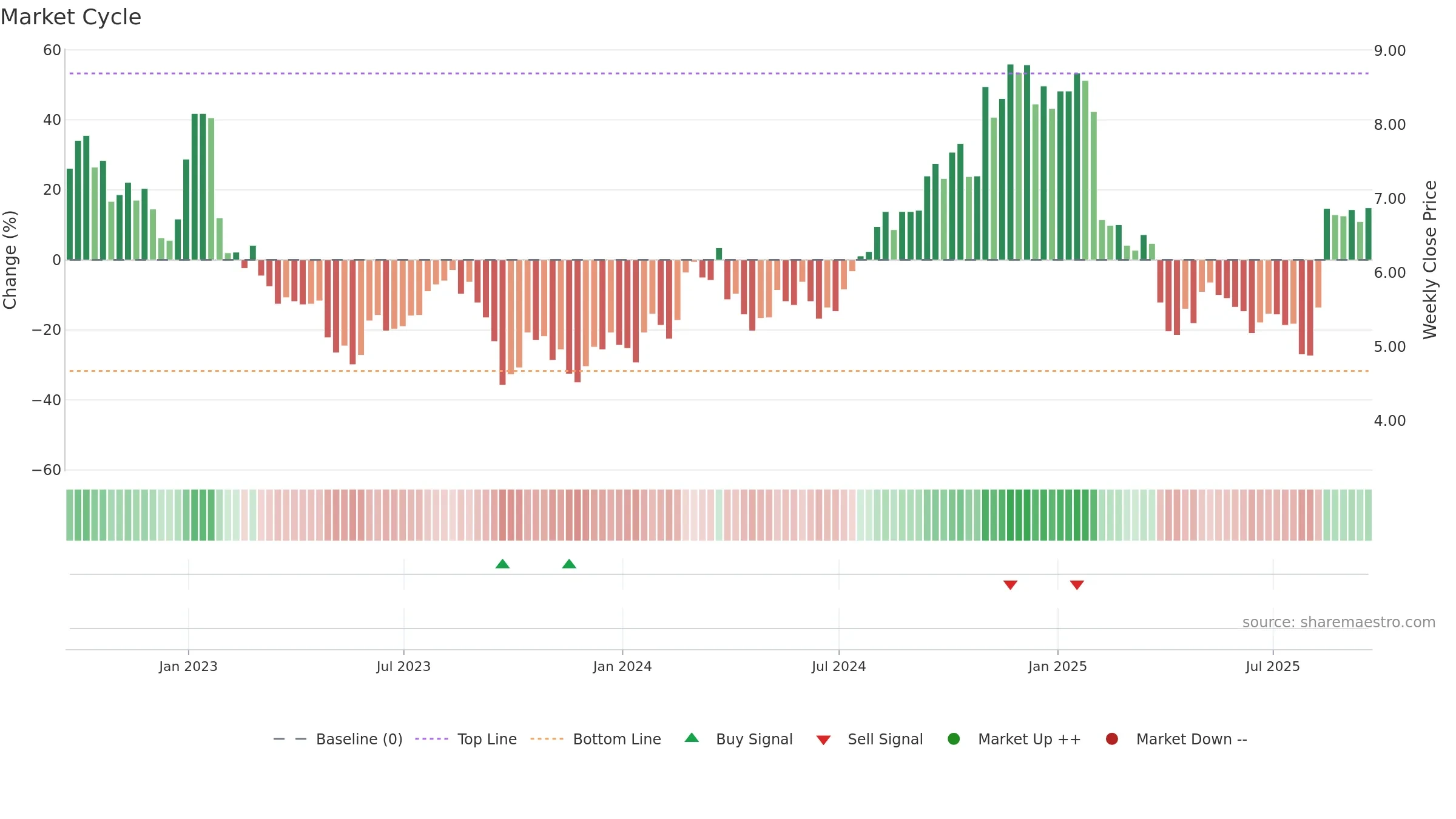The height and width of the screenshot is (819, 1456).
Task: Toggle the Baseline (0) legend item
Action: pos(338,739)
